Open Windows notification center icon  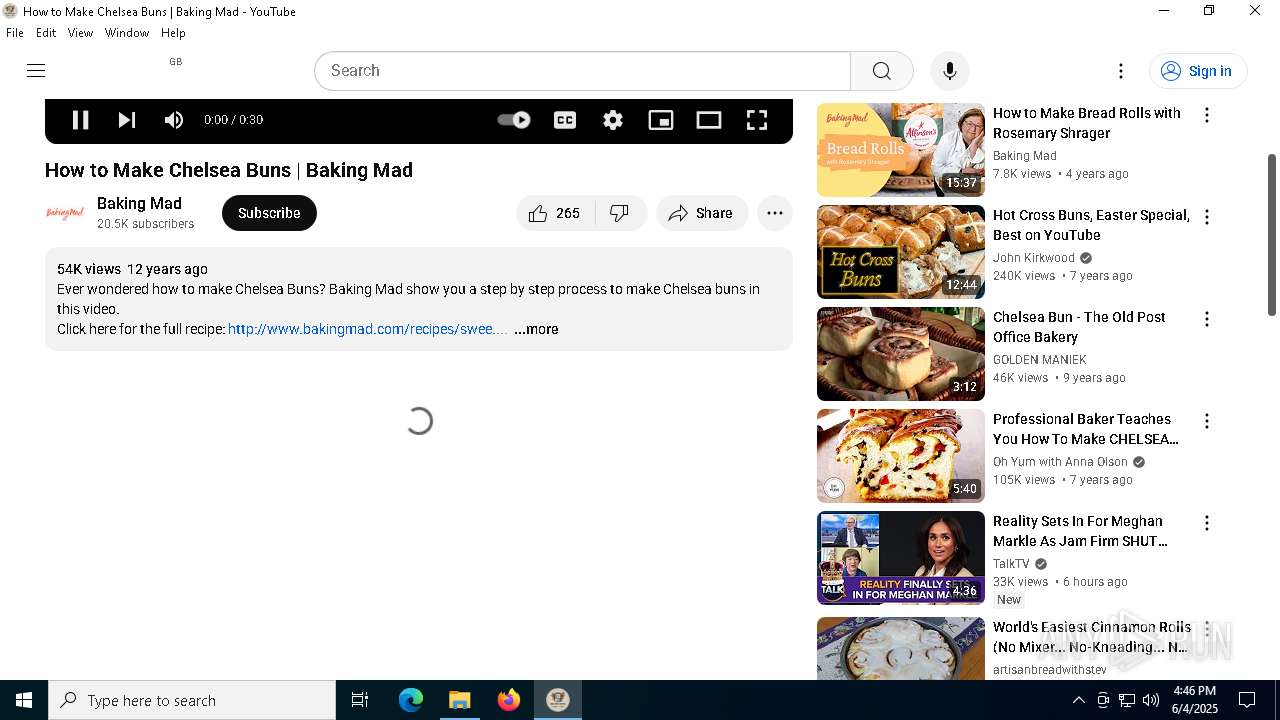[x=1247, y=700]
